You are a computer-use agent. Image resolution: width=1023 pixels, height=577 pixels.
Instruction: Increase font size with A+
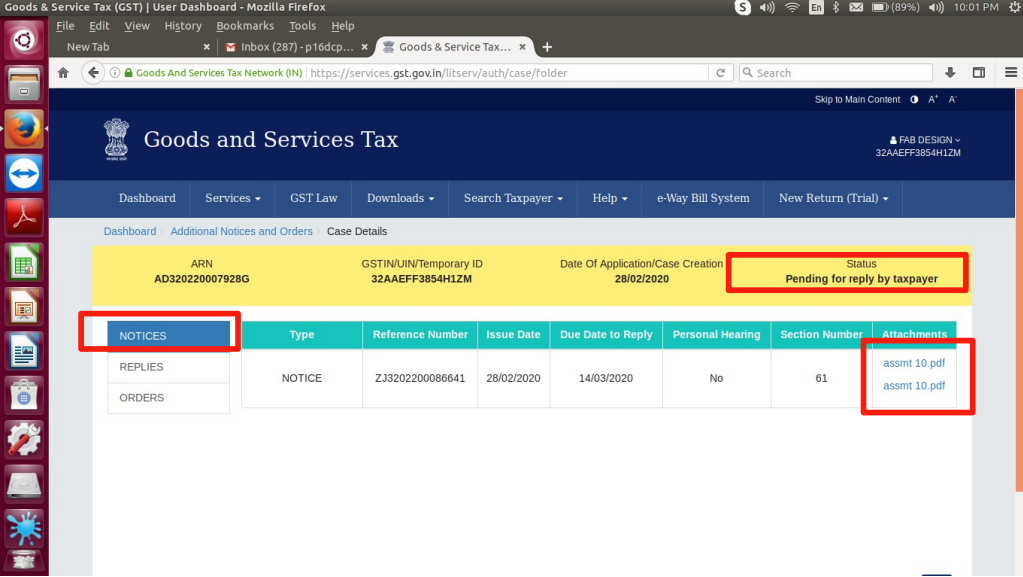coord(933,99)
